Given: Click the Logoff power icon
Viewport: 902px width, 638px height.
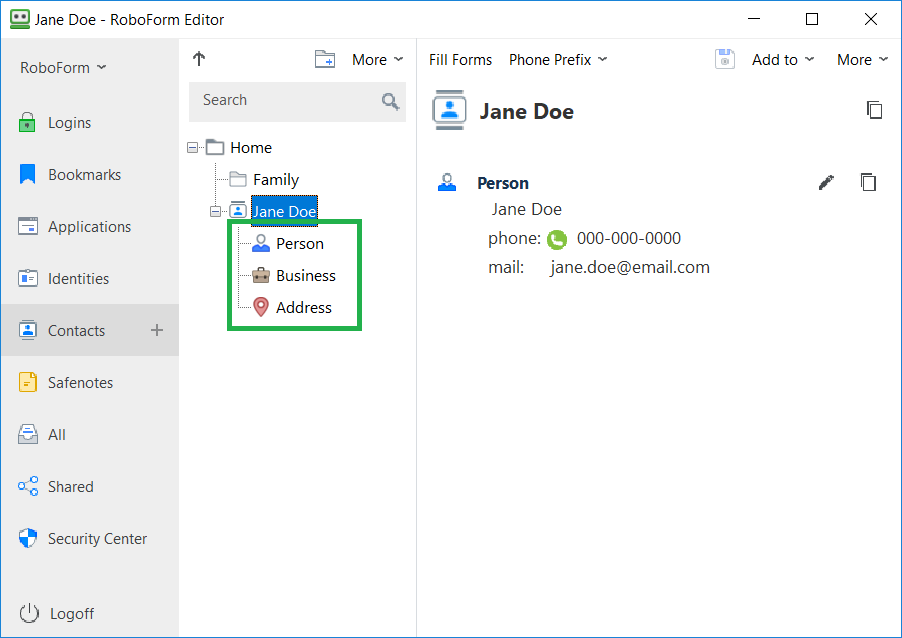Looking at the screenshot, I should 29,613.
